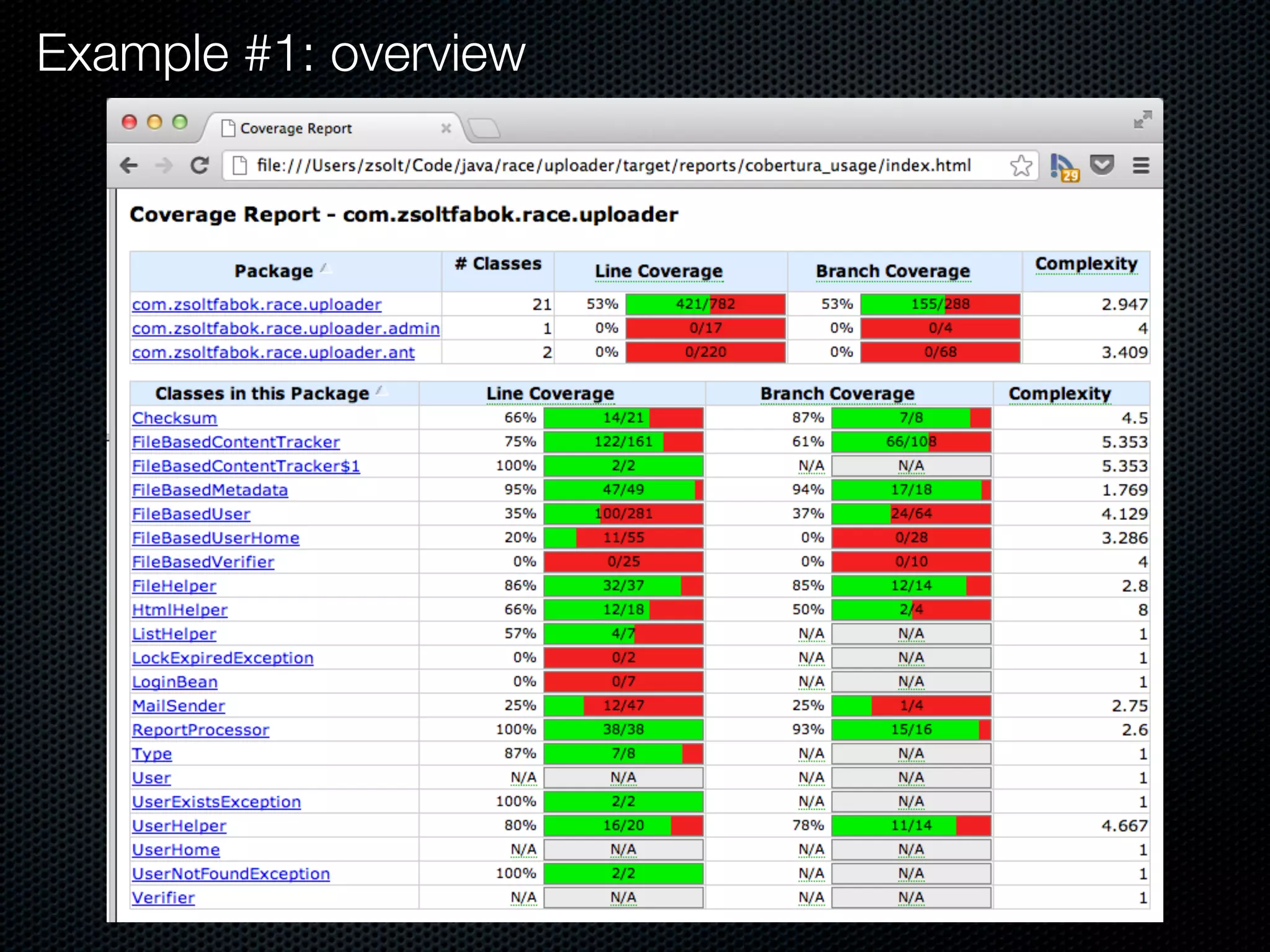Open the Chrome hamburger menu
Screen dimensions: 1270x952
coord(1141,165)
